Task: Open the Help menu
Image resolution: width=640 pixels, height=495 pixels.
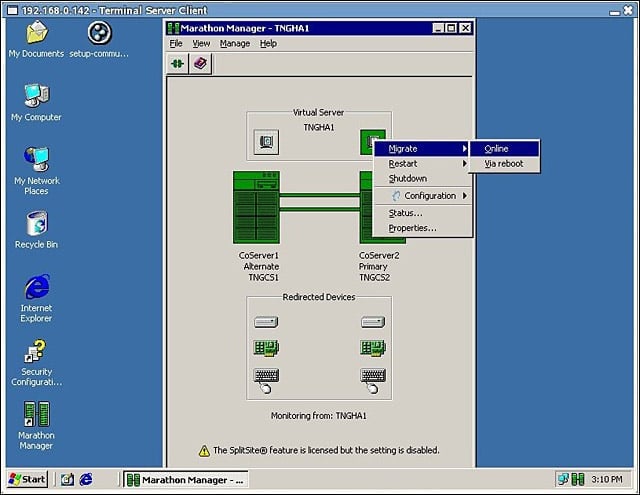Action: pyautogui.click(x=268, y=43)
